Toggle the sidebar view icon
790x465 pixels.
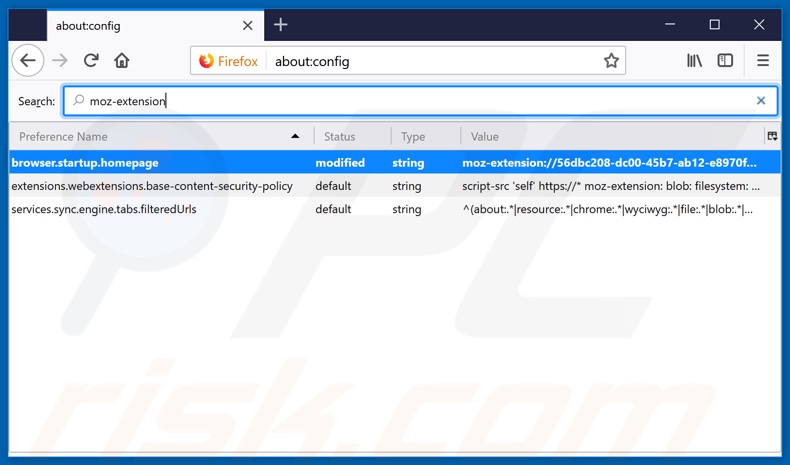[725, 61]
